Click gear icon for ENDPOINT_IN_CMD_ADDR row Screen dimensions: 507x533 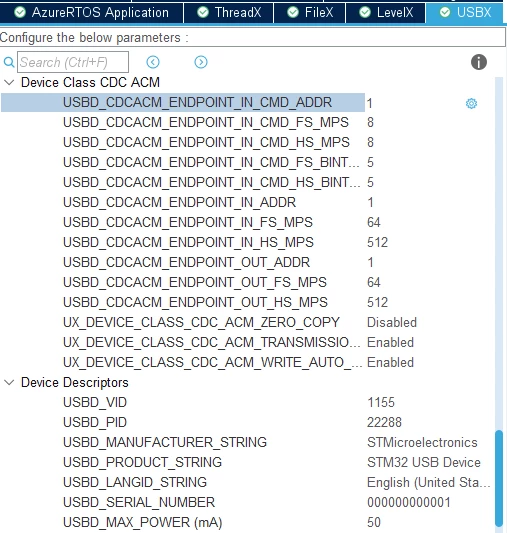(471, 103)
